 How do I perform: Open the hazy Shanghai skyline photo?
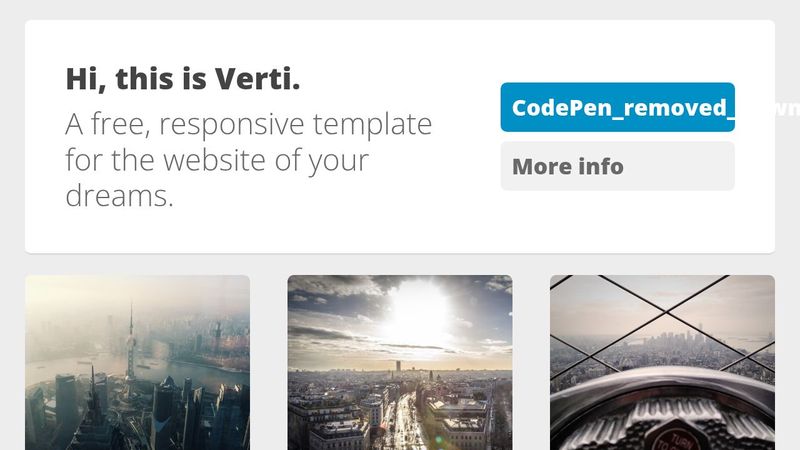point(137,362)
